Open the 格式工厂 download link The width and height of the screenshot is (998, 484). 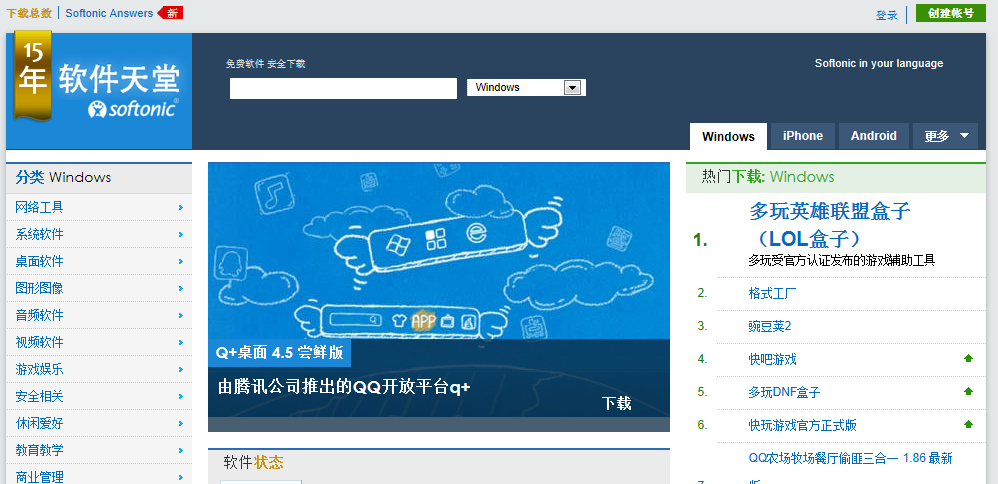point(773,294)
